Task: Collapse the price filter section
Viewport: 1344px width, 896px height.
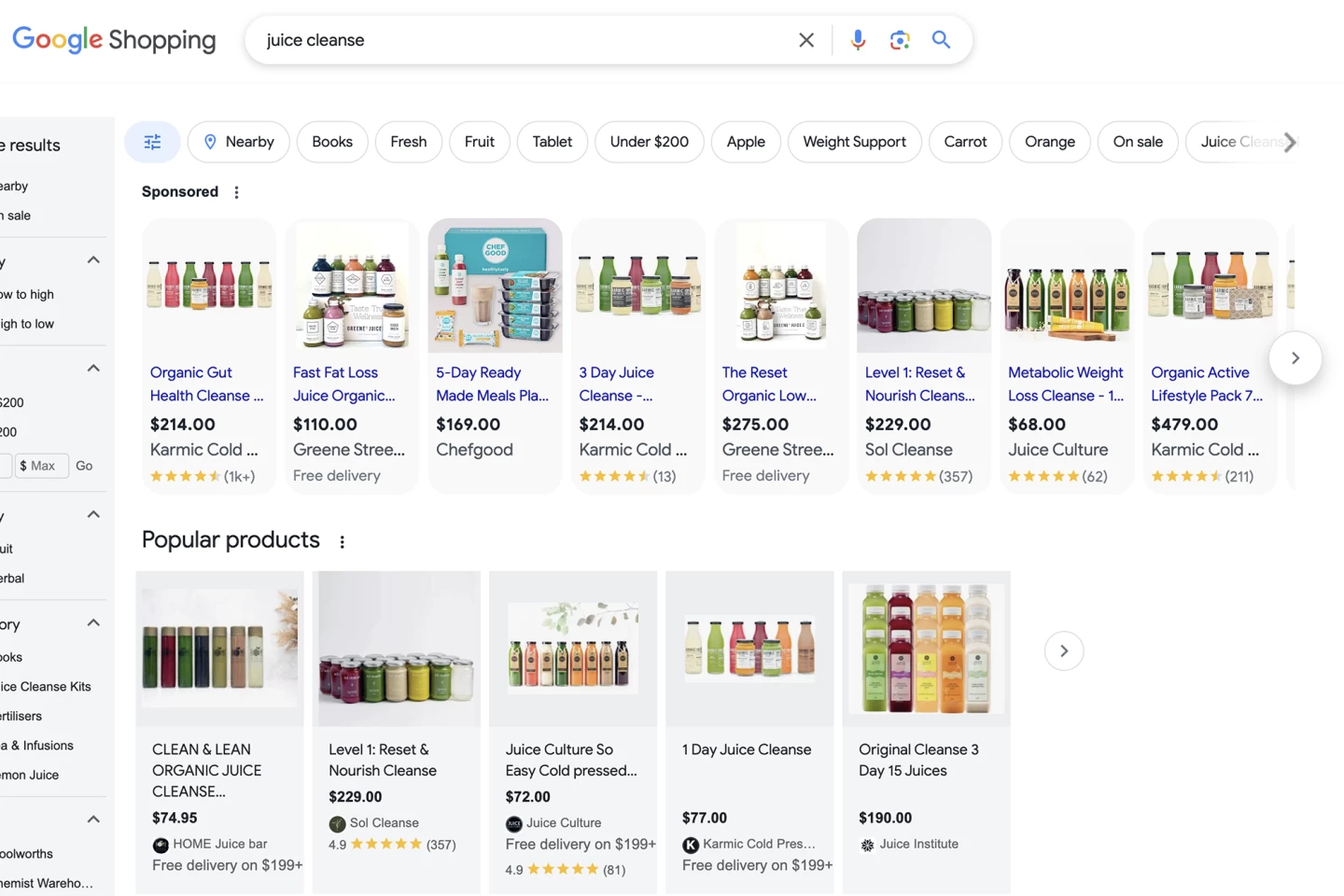Action: pyautogui.click(x=93, y=369)
